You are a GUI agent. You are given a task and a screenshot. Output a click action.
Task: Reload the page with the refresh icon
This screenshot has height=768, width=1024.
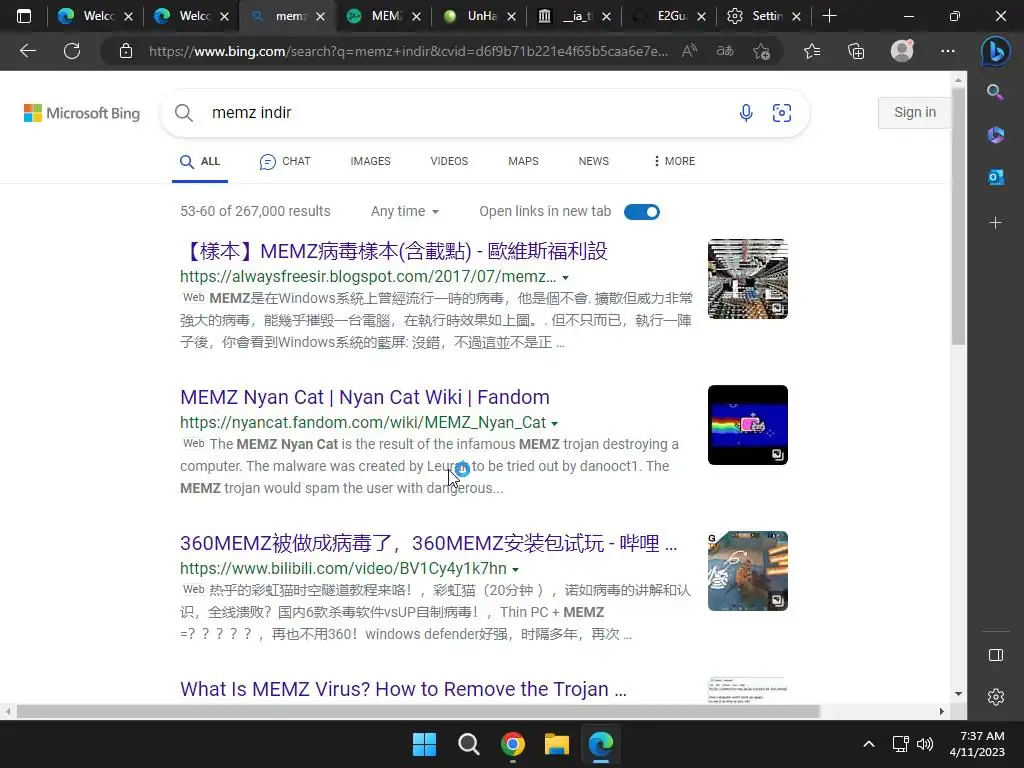coord(72,51)
